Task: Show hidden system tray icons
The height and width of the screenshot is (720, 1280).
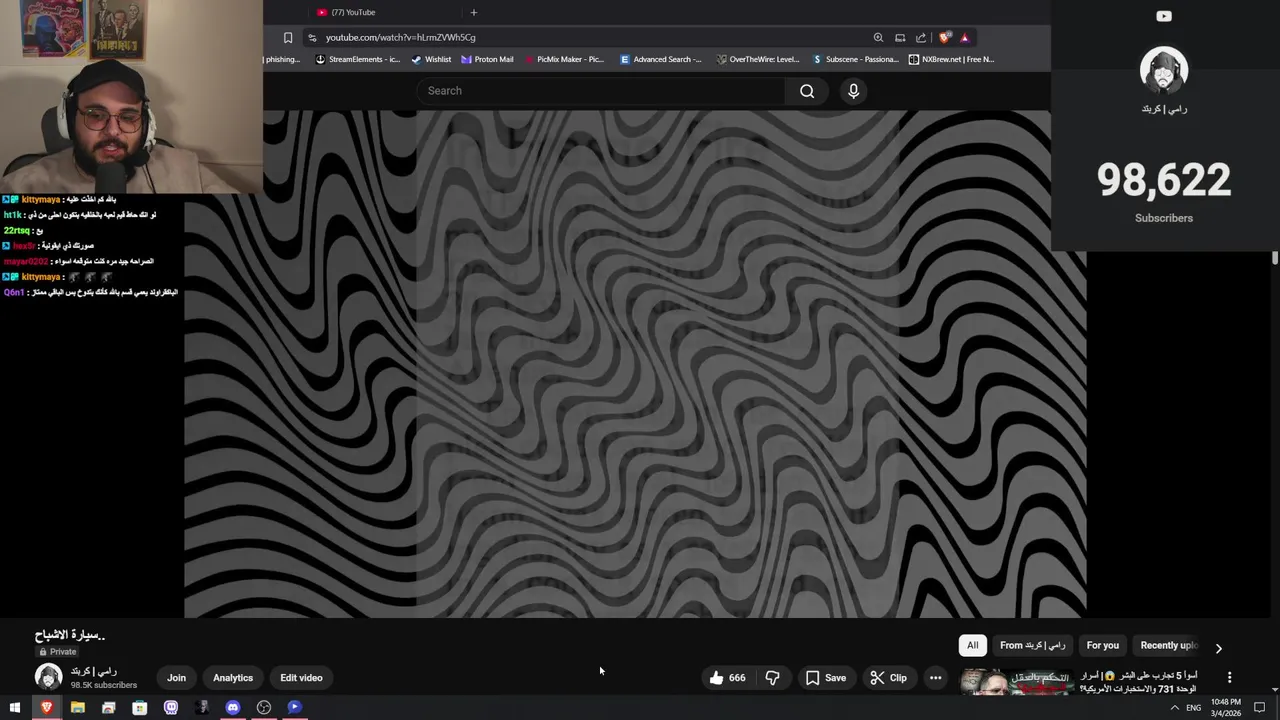Action: (1174, 707)
